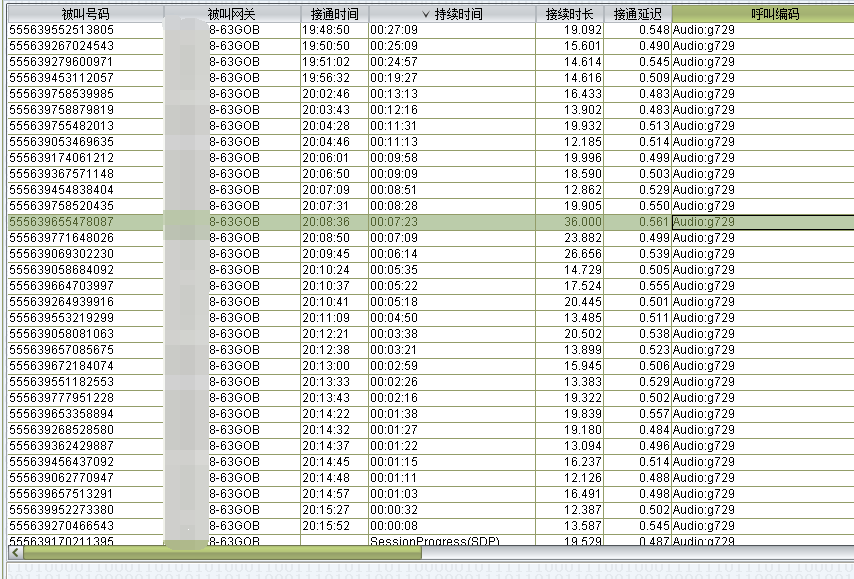Sort by 接通时间 column header
This screenshot has width=854, height=579.
(334, 14)
